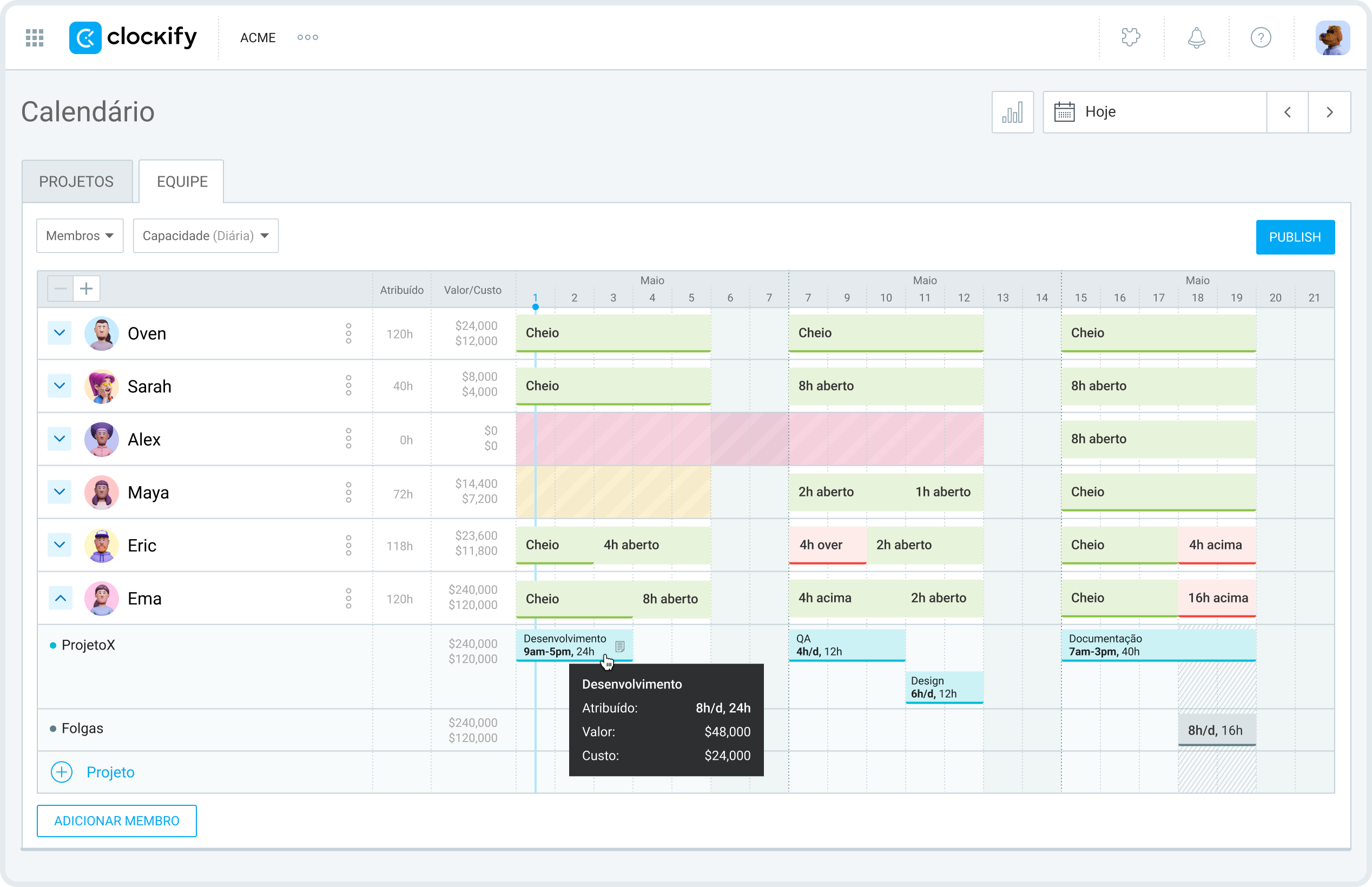Open the help question mark
This screenshot has width=1372, height=887.
coord(1261,37)
